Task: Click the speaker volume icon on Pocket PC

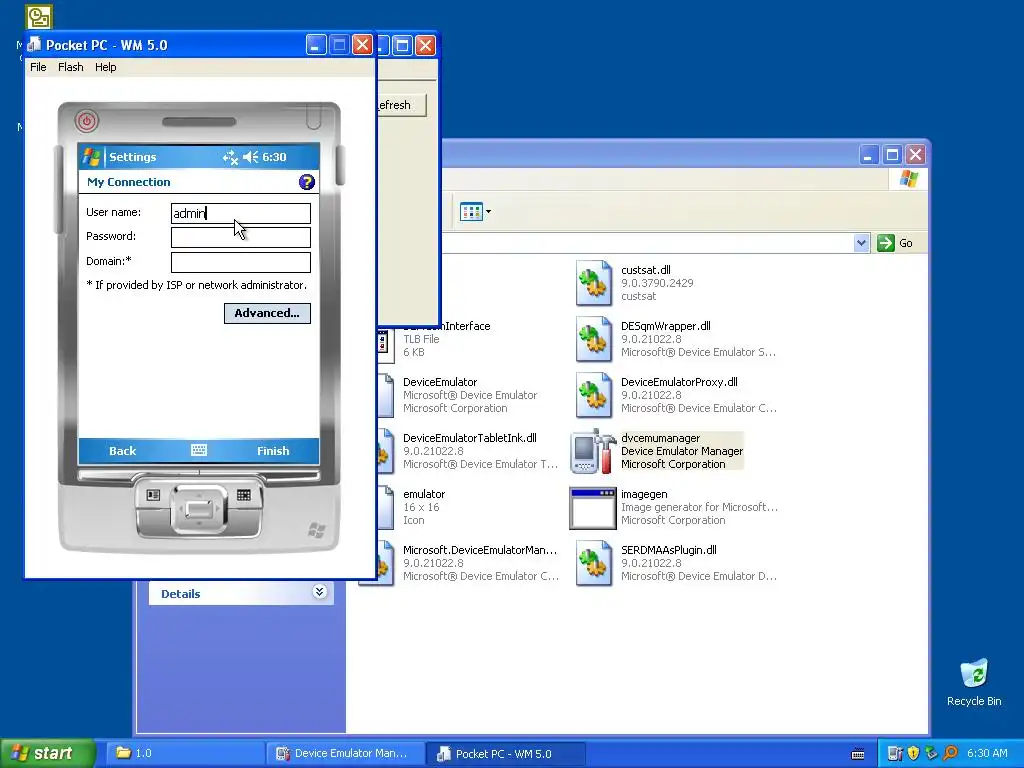Action: point(251,157)
